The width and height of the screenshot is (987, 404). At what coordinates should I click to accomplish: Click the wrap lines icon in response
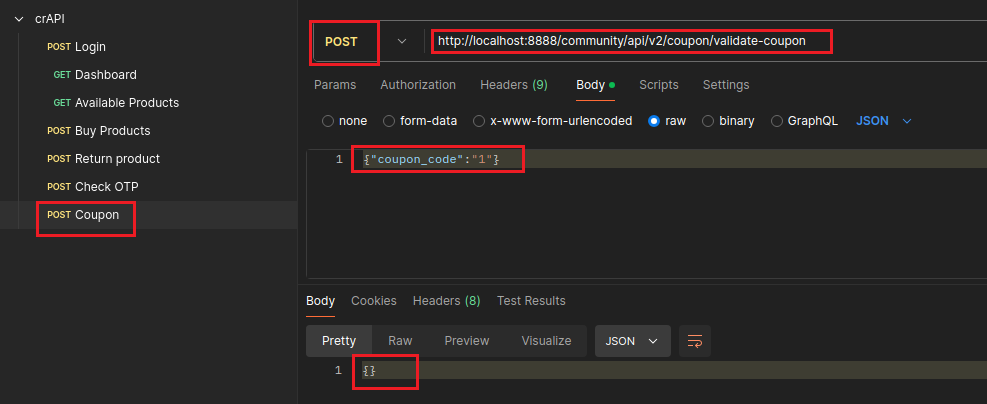[x=694, y=341]
